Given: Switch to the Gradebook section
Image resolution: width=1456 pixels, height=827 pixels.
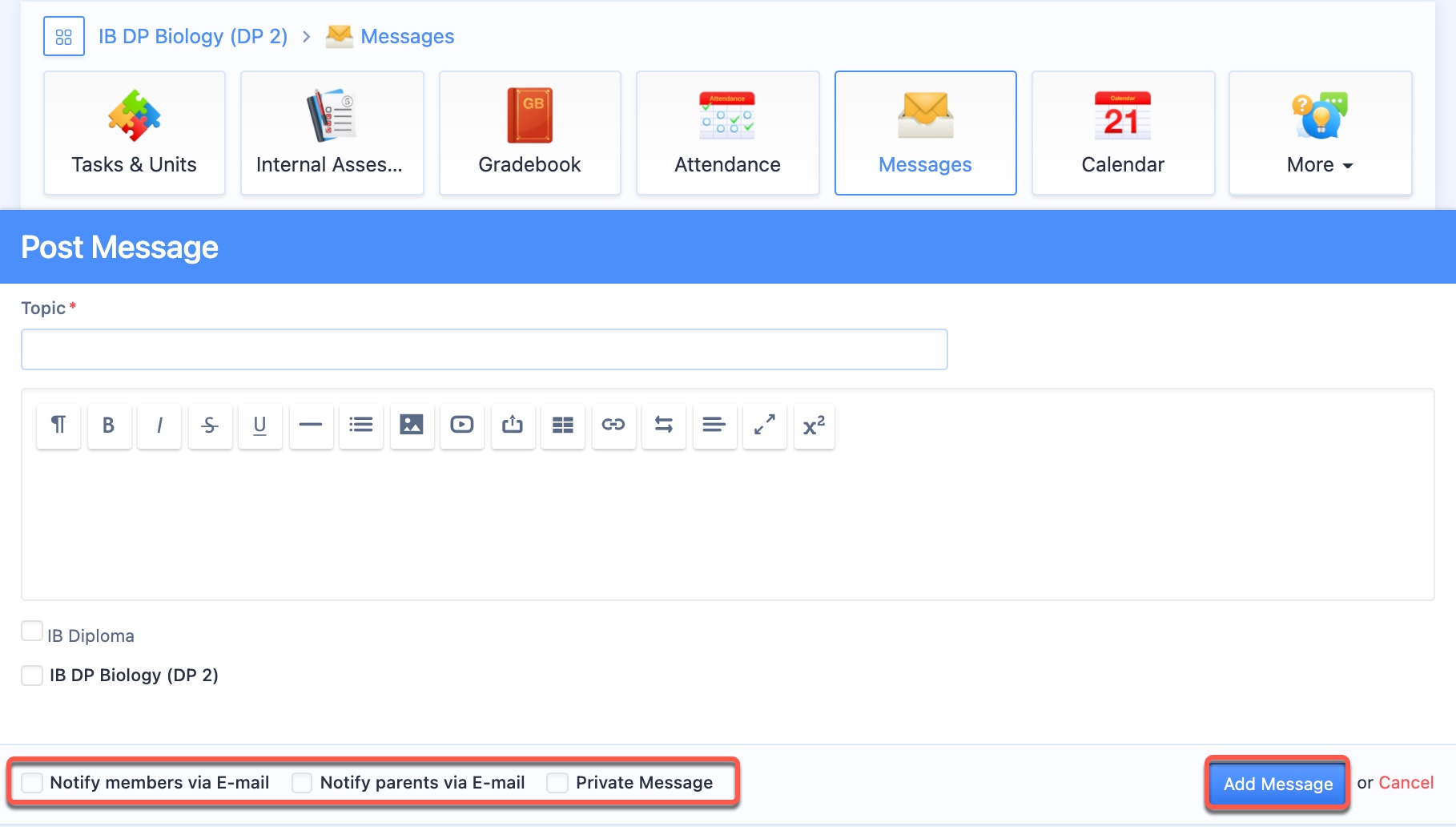Looking at the screenshot, I should pos(529,133).
